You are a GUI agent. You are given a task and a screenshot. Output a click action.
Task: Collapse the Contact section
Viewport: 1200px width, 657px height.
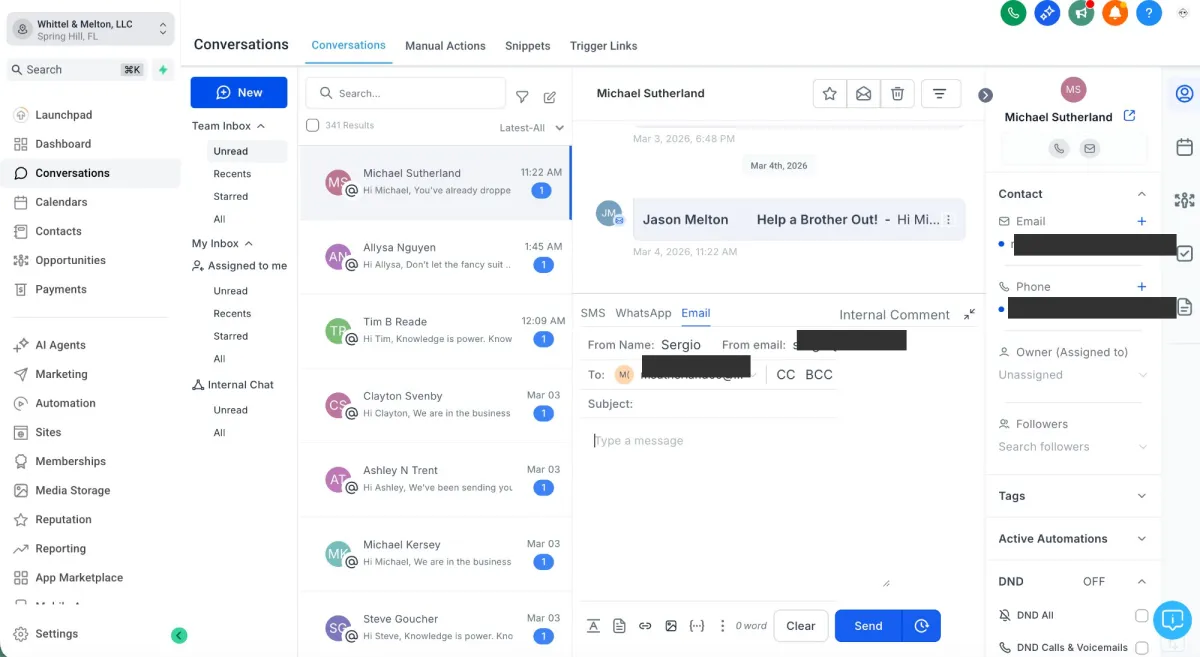[1142, 194]
